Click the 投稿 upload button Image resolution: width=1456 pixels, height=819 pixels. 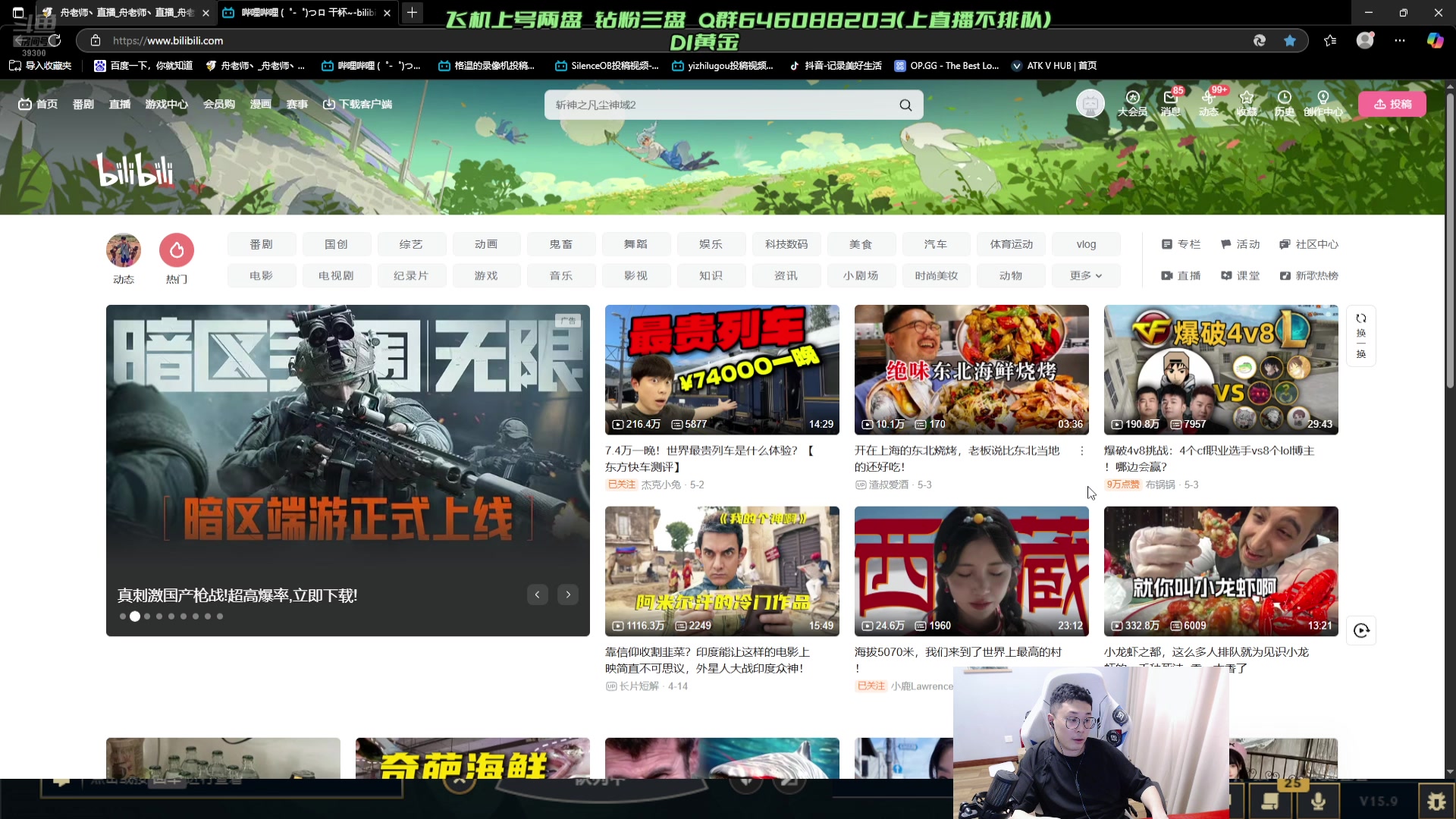coord(1392,104)
